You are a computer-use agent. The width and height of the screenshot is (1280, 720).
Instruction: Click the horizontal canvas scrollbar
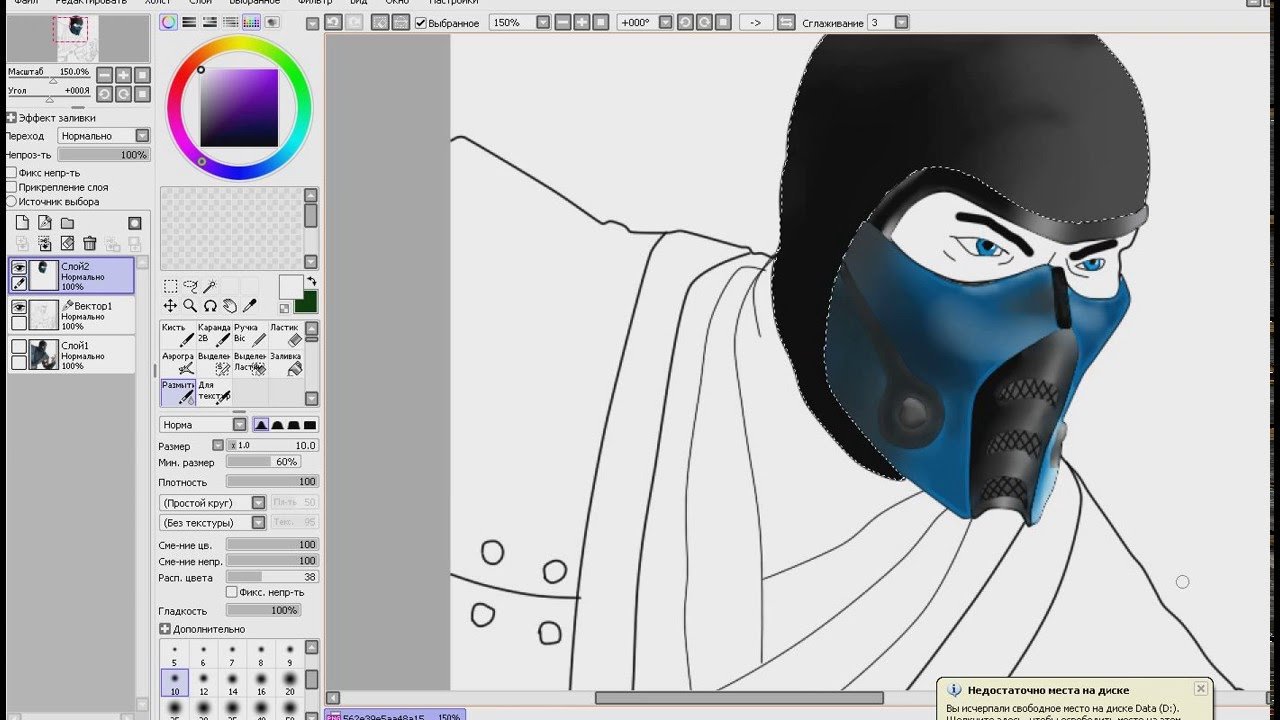point(739,698)
